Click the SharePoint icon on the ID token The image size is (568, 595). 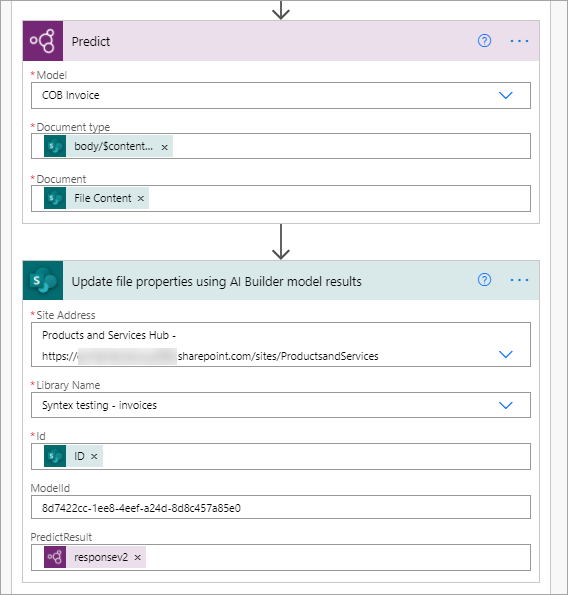(x=55, y=456)
